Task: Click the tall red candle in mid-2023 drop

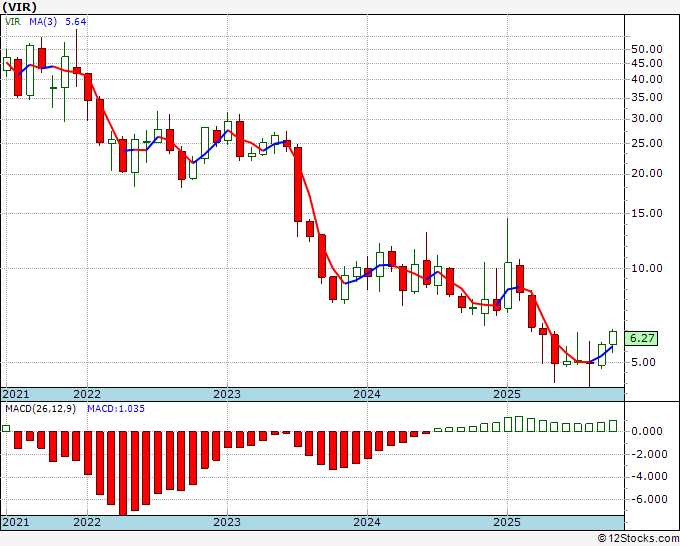Action: coord(298,185)
